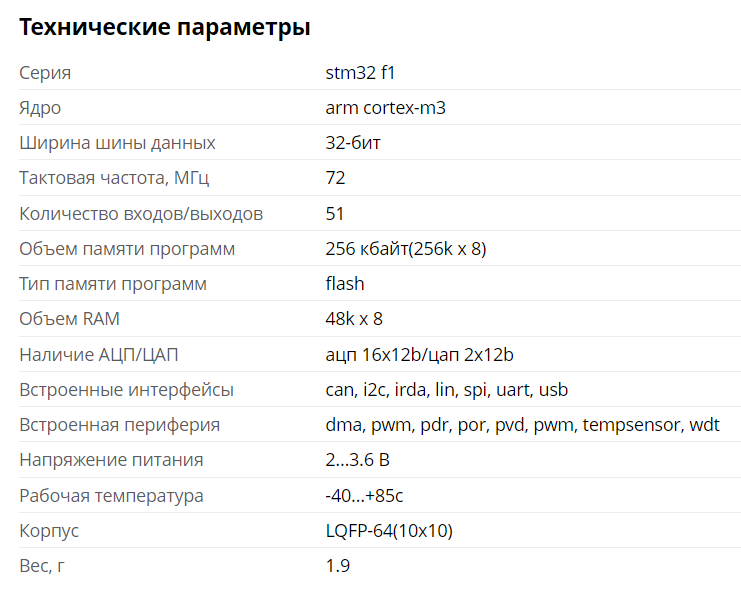Click the "ацп 16x12b/цап 2x12b" value

tap(419, 355)
